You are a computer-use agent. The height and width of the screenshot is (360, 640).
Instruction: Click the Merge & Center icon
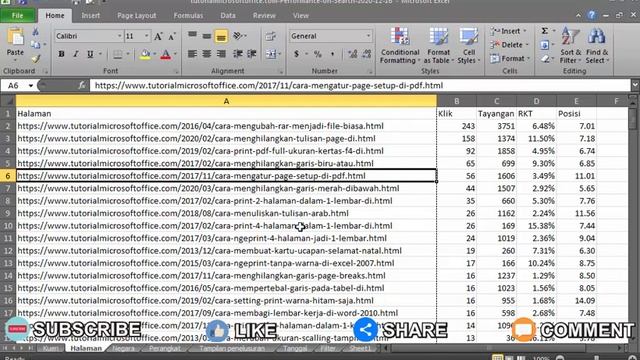click(x=270, y=54)
